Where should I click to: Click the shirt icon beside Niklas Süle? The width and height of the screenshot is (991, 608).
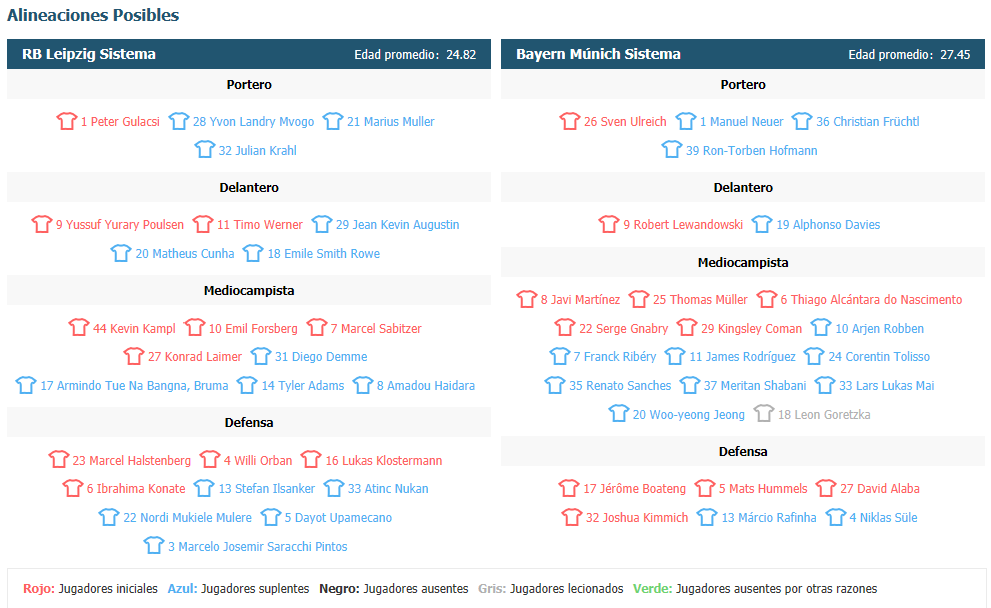[836, 517]
